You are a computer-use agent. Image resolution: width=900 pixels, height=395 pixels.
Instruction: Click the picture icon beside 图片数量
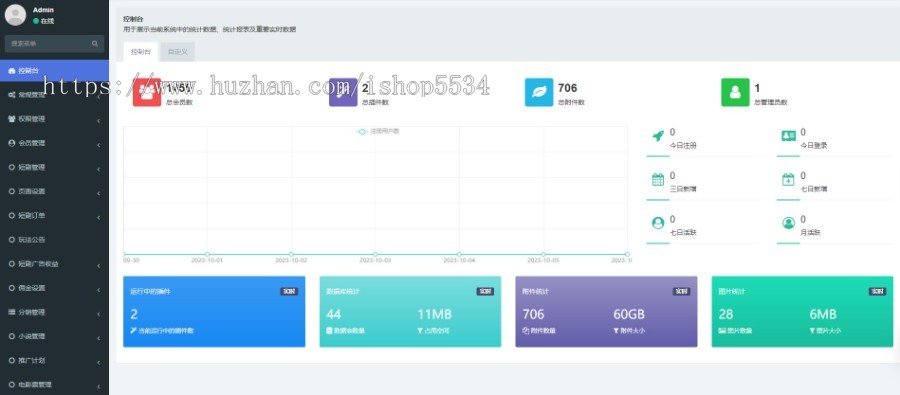[x=722, y=331]
